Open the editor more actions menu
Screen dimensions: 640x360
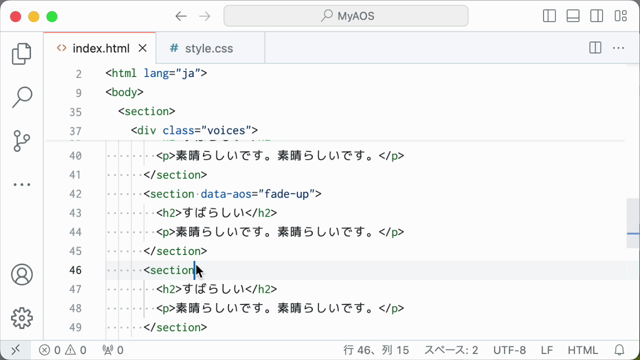(x=618, y=48)
